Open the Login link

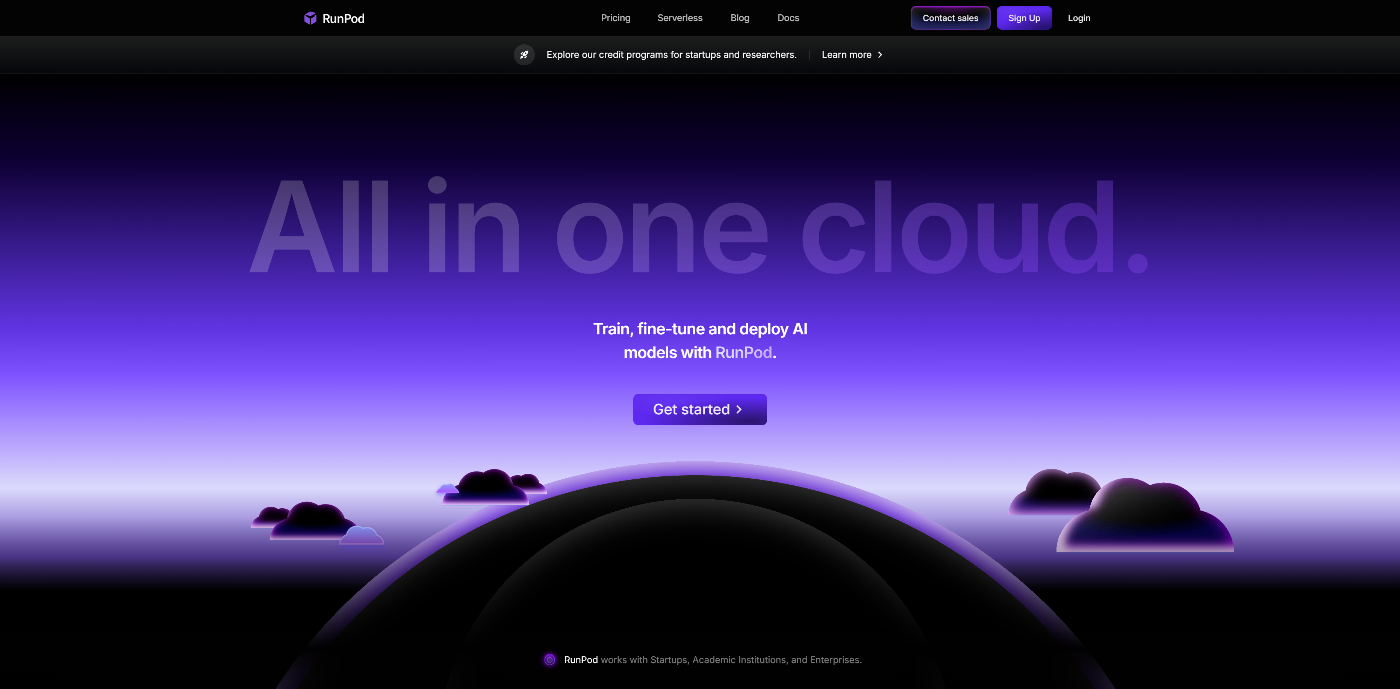coord(1079,18)
